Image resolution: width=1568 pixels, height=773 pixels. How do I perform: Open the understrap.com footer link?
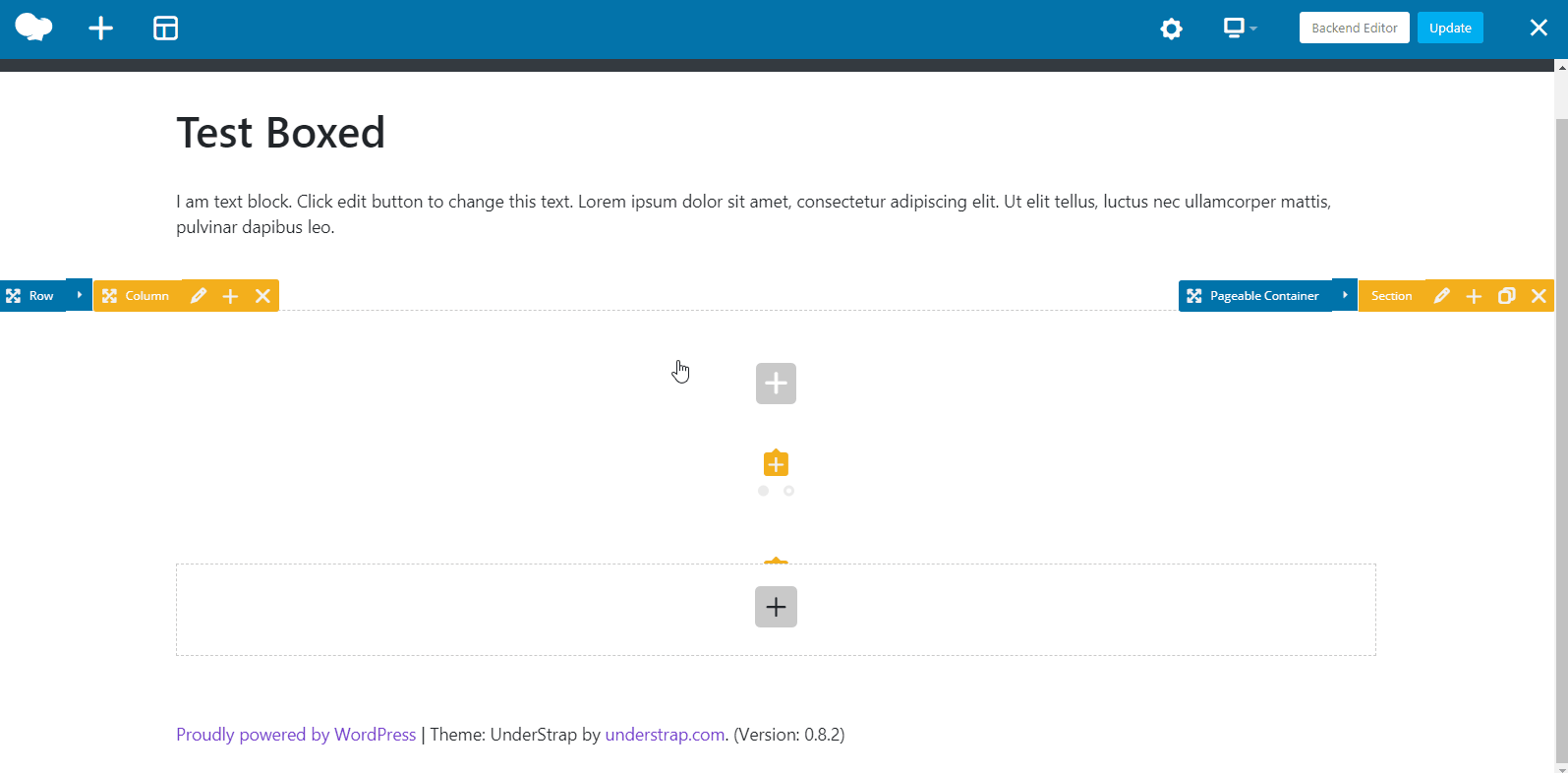pyautogui.click(x=665, y=735)
